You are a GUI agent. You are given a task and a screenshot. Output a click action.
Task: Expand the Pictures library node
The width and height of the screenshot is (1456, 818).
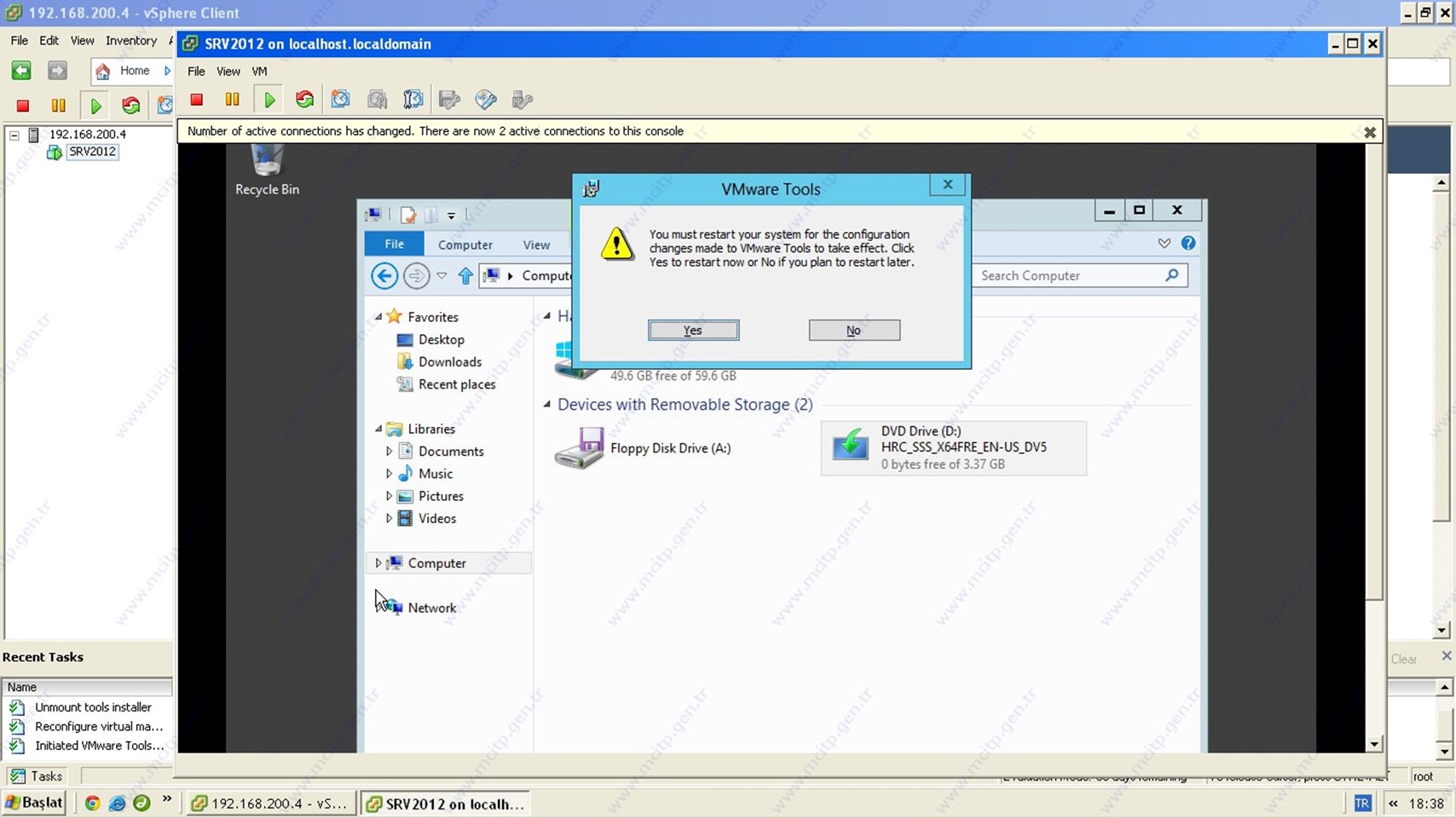click(x=390, y=496)
